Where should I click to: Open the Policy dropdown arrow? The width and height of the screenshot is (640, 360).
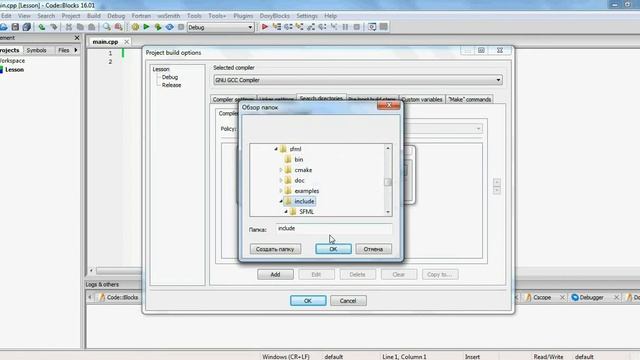478,129
